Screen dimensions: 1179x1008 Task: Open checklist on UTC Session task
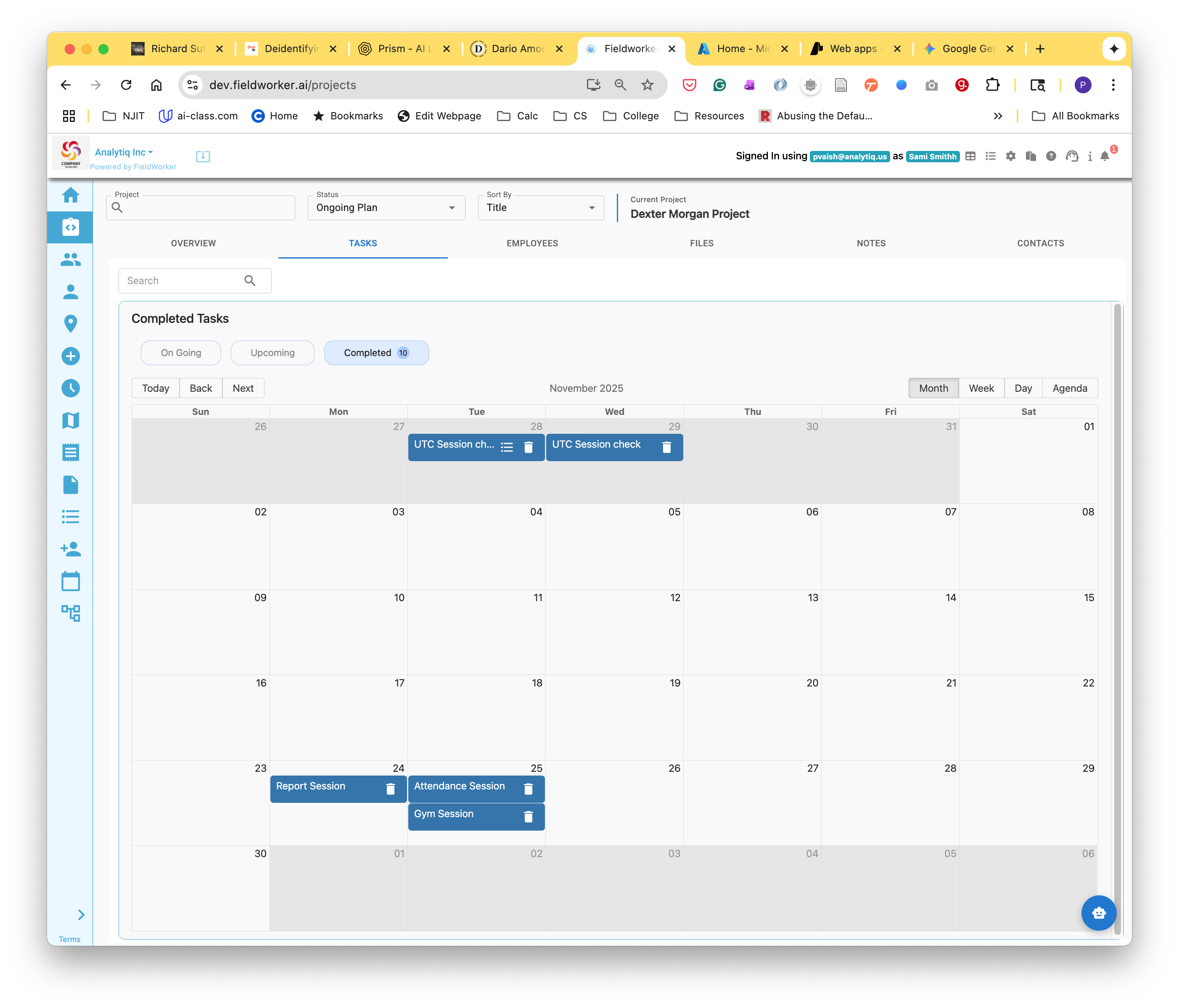(507, 448)
